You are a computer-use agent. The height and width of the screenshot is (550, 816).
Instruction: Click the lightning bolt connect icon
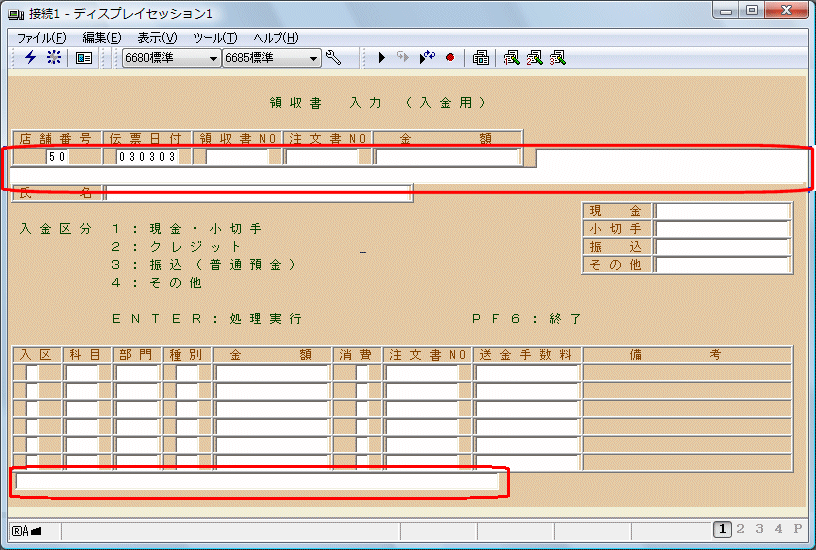(30, 58)
